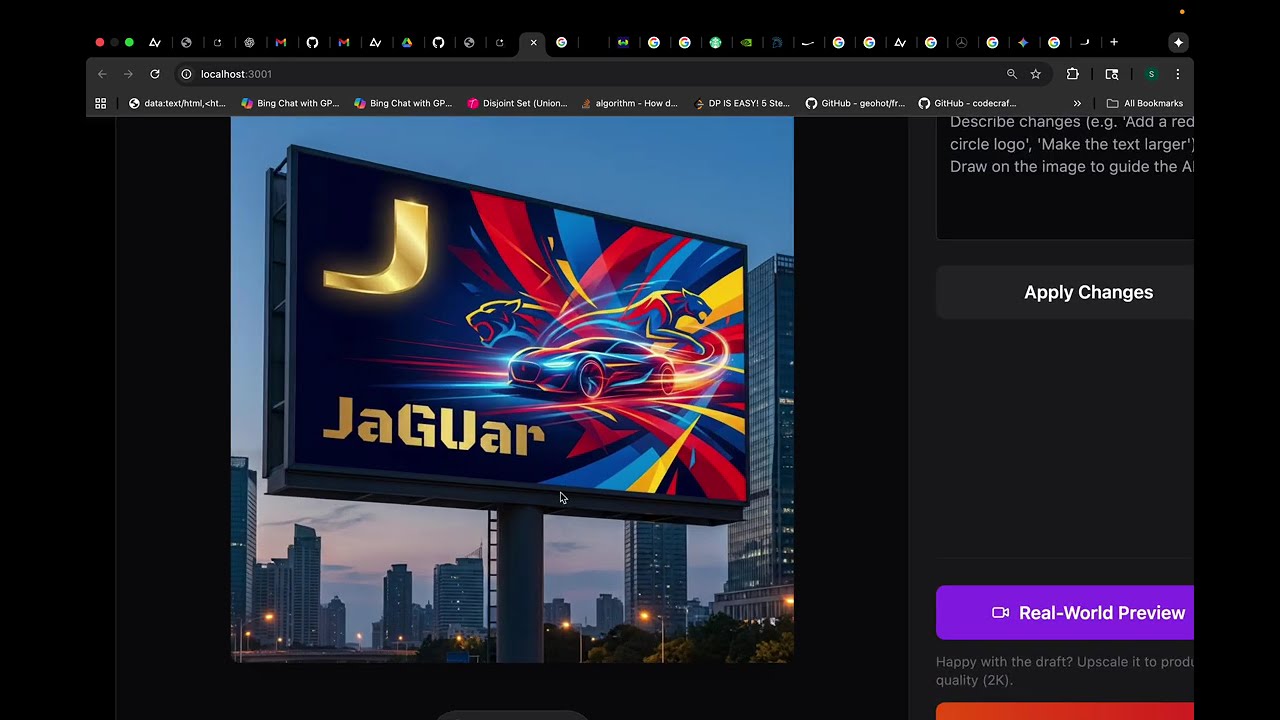Open the 'algorithm - How d...' bookmark
Screen dimensions: 1280x720
(630, 103)
